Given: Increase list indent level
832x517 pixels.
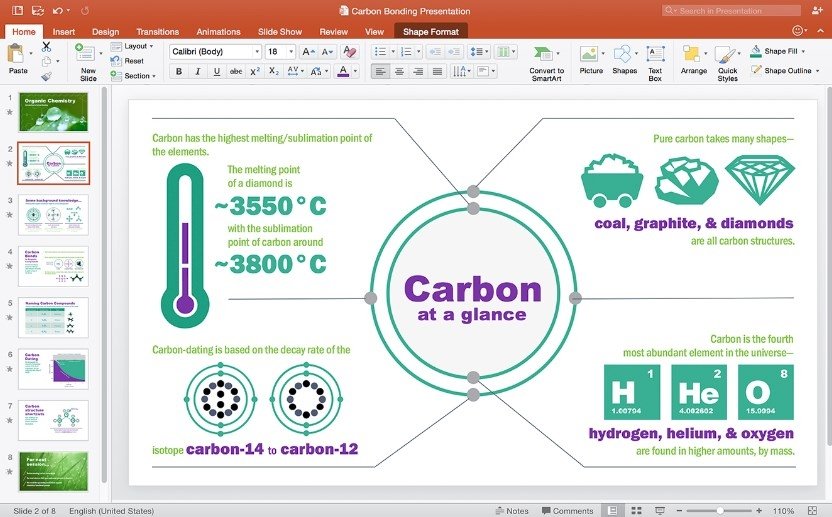Looking at the screenshot, I should [454, 51].
